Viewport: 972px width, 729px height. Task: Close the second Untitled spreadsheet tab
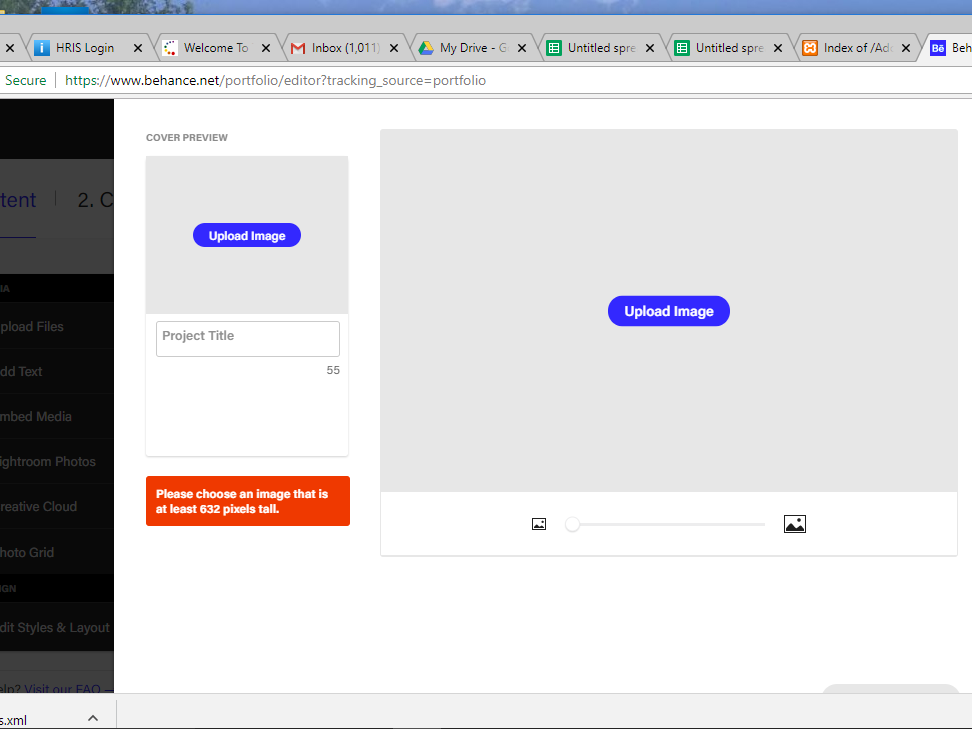778,48
